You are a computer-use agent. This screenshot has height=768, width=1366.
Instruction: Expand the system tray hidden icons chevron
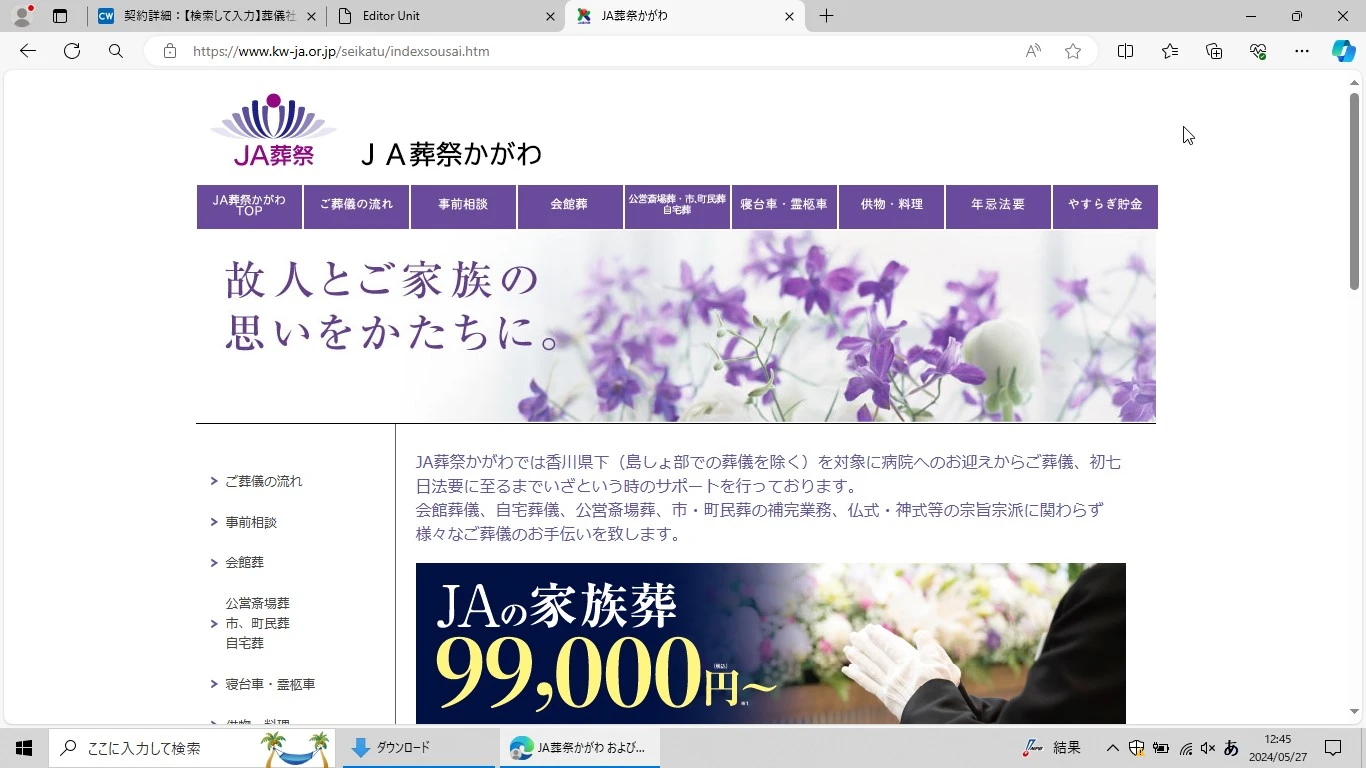tap(1112, 748)
